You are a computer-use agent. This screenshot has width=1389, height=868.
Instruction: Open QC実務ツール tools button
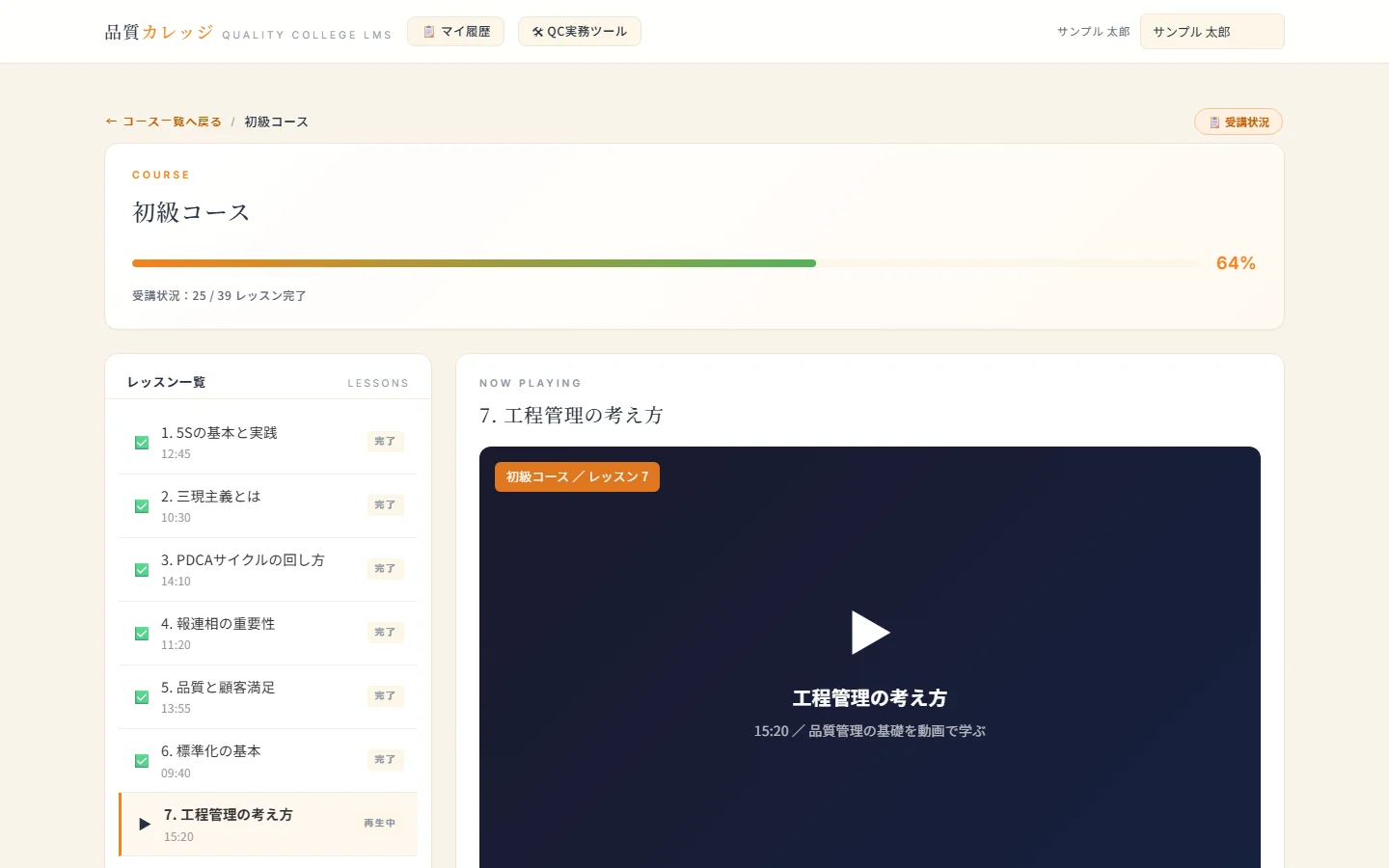[580, 32]
